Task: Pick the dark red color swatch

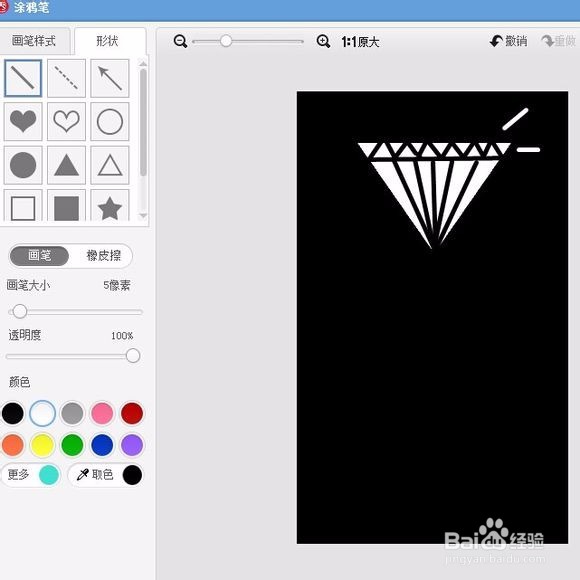Action: (132, 413)
